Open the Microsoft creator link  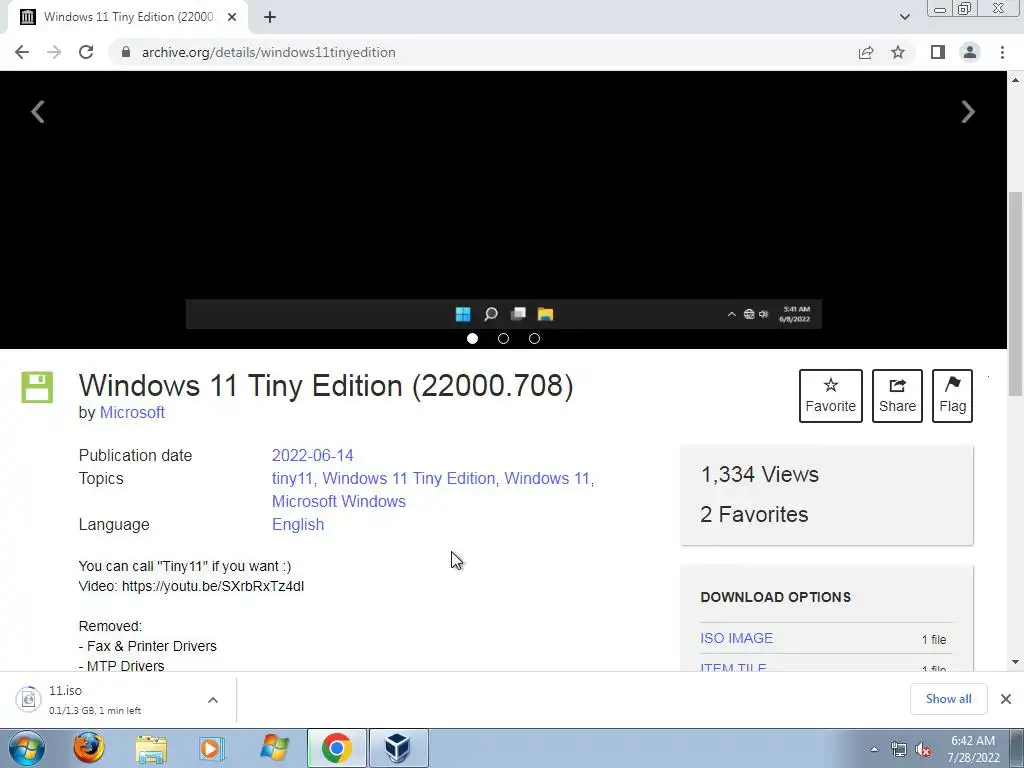tap(132, 413)
